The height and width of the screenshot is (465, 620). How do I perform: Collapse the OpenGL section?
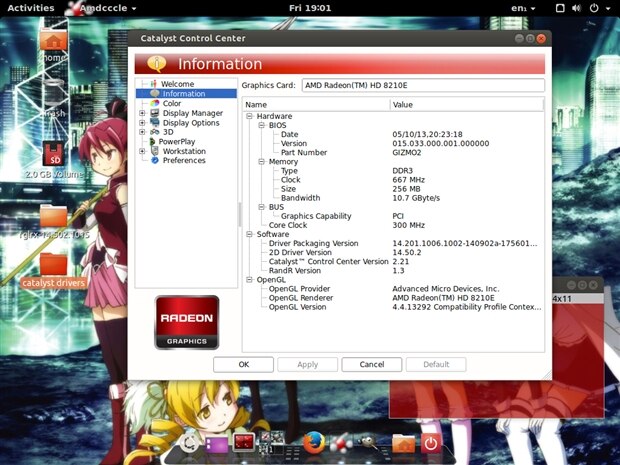tap(249, 279)
